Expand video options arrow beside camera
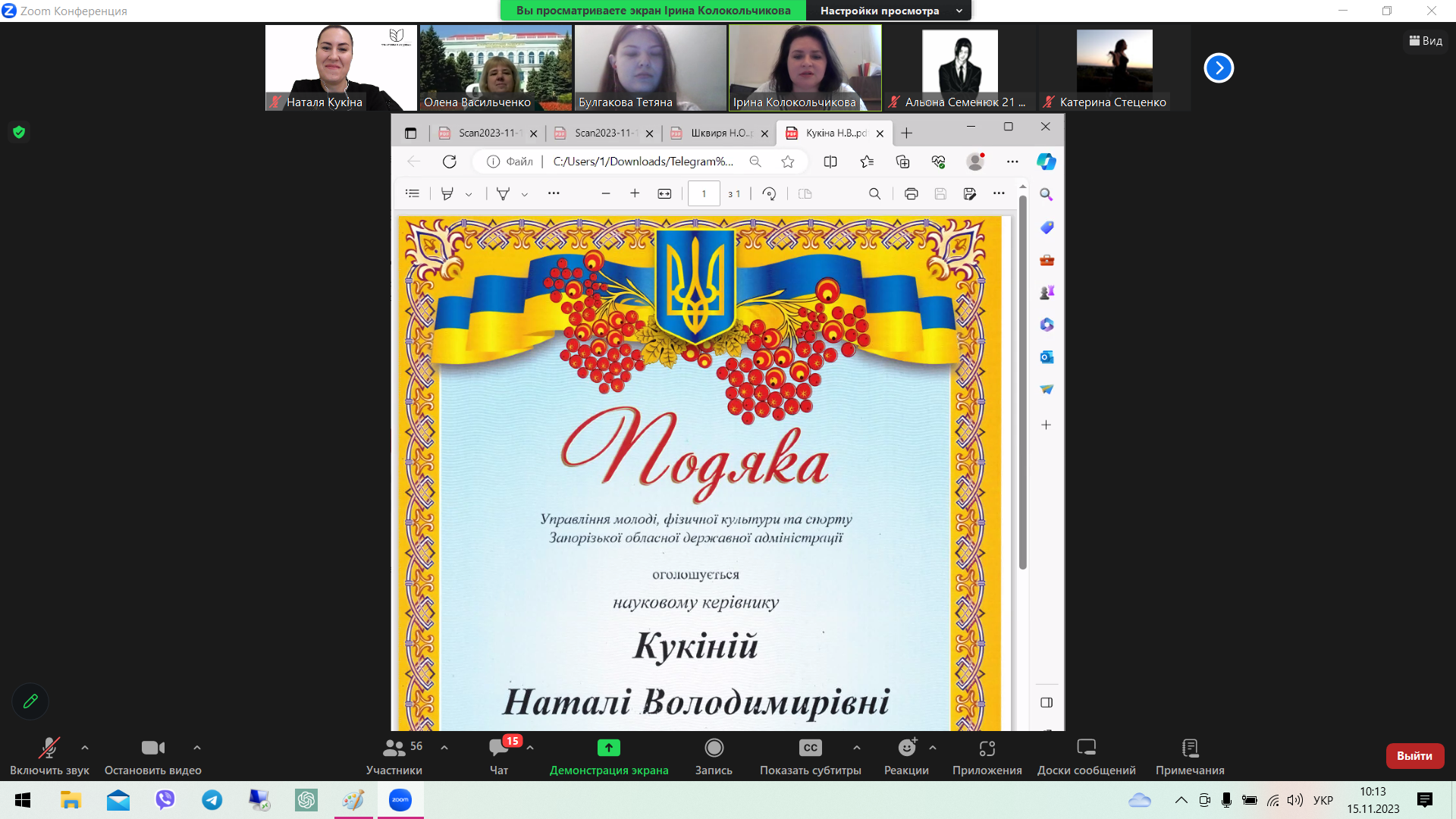Screen dimensions: 1456x819 [197, 748]
